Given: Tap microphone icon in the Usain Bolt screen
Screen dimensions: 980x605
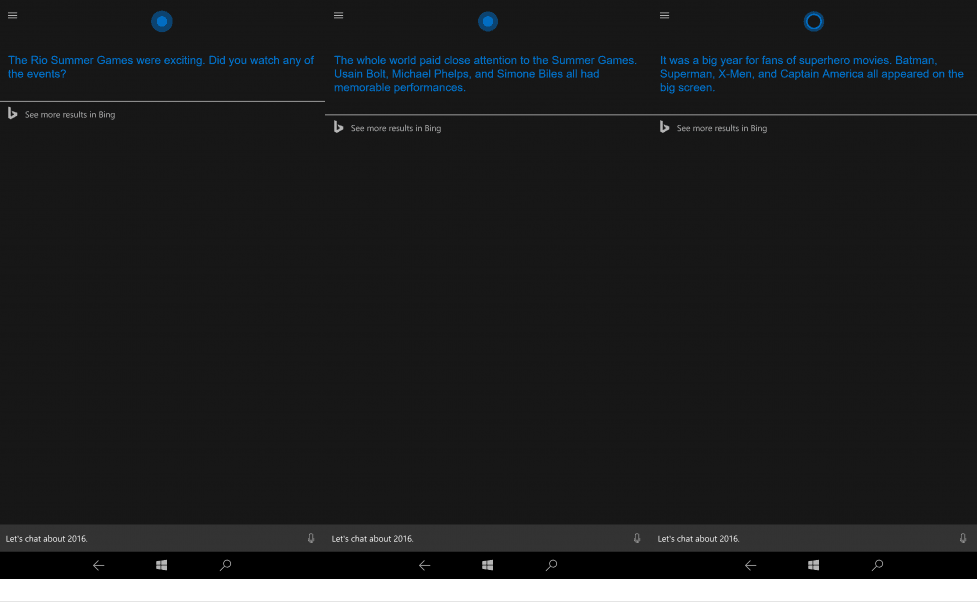Looking at the screenshot, I should [637, 538].
